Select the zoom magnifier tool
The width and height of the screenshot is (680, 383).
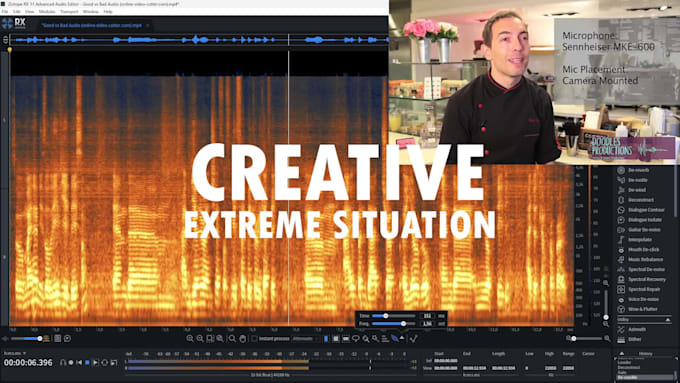[232, 338]
